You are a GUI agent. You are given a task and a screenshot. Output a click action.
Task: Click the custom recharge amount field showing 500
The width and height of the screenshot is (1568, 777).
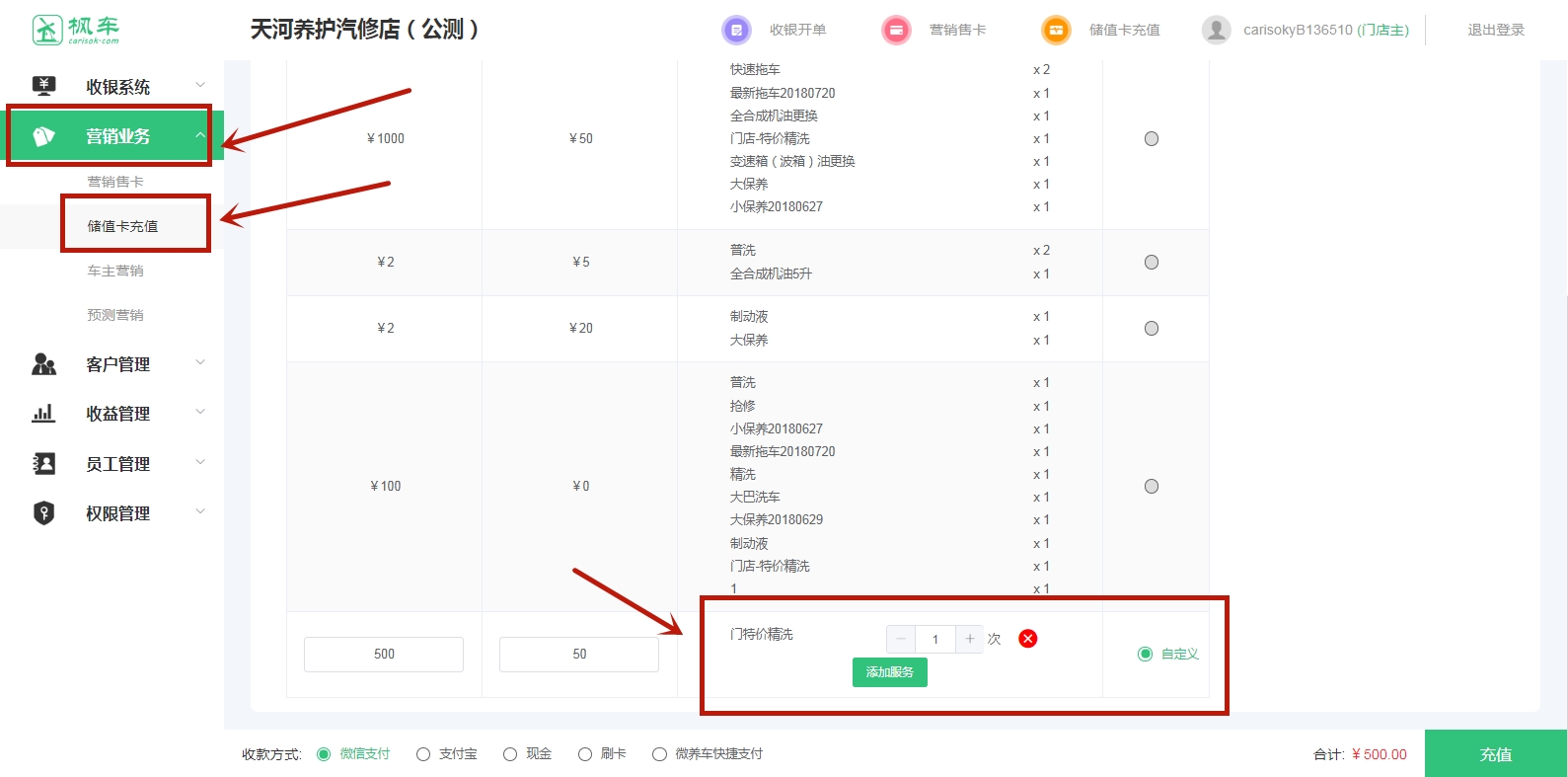click(384, 655)
